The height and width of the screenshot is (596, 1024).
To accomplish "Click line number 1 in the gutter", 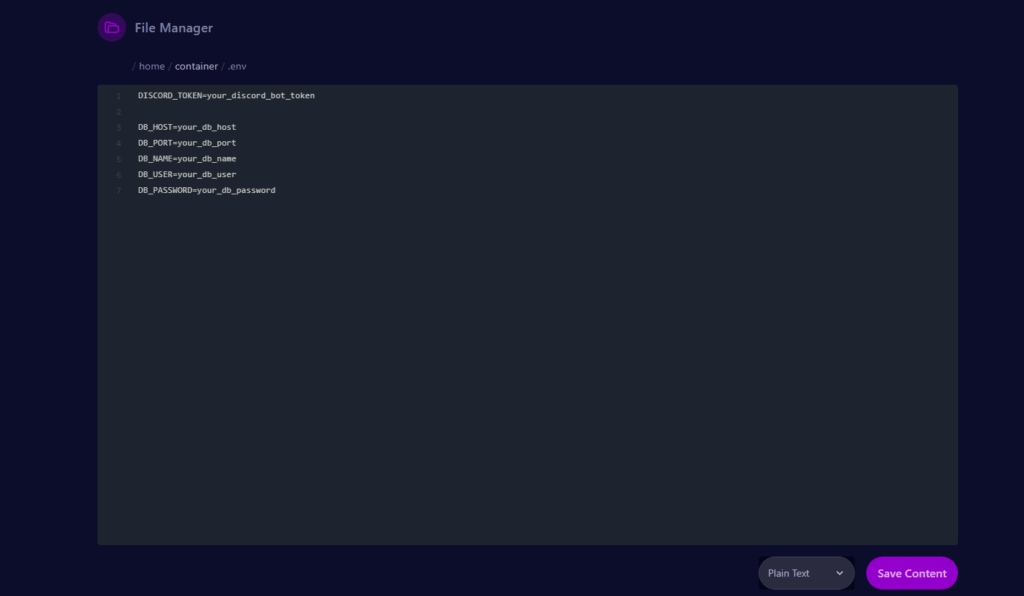I will click(x=118, y=96).
